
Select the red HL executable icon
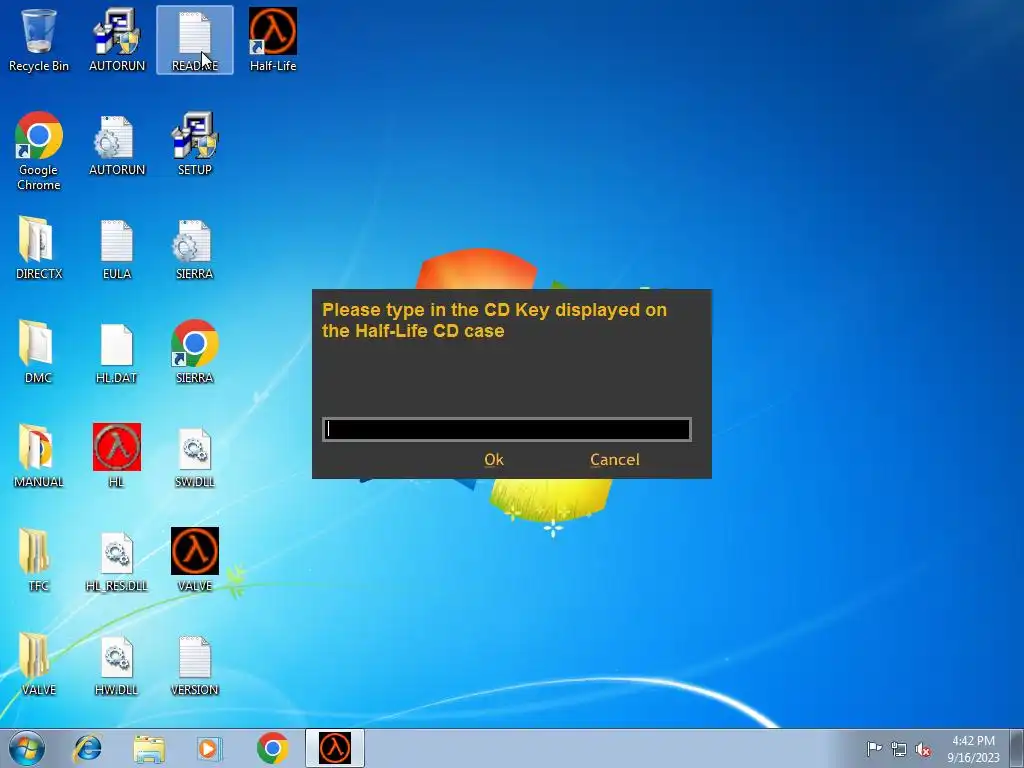(x=117, y=456)
